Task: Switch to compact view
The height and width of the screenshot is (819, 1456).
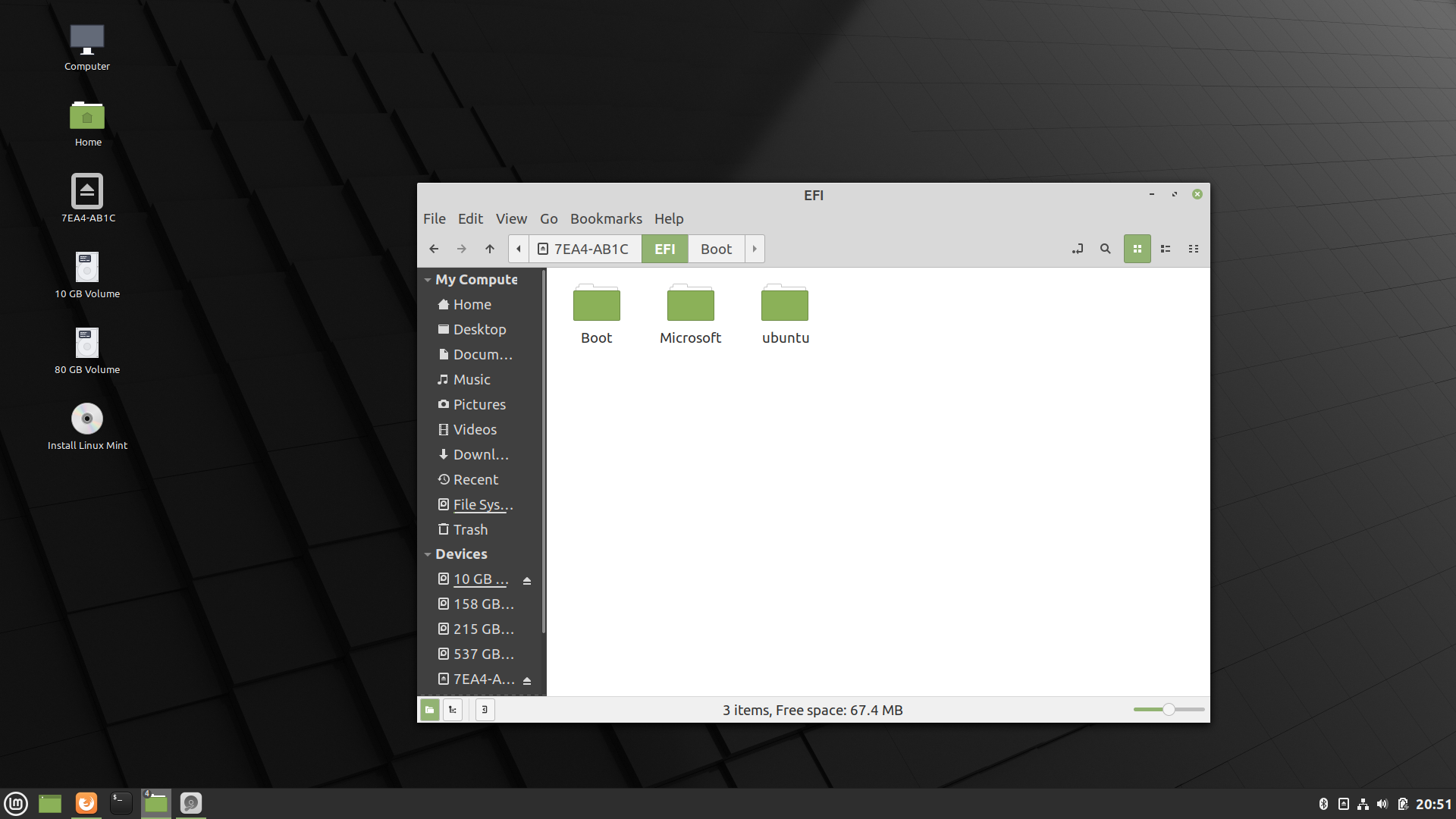Action: point(1194,249)
